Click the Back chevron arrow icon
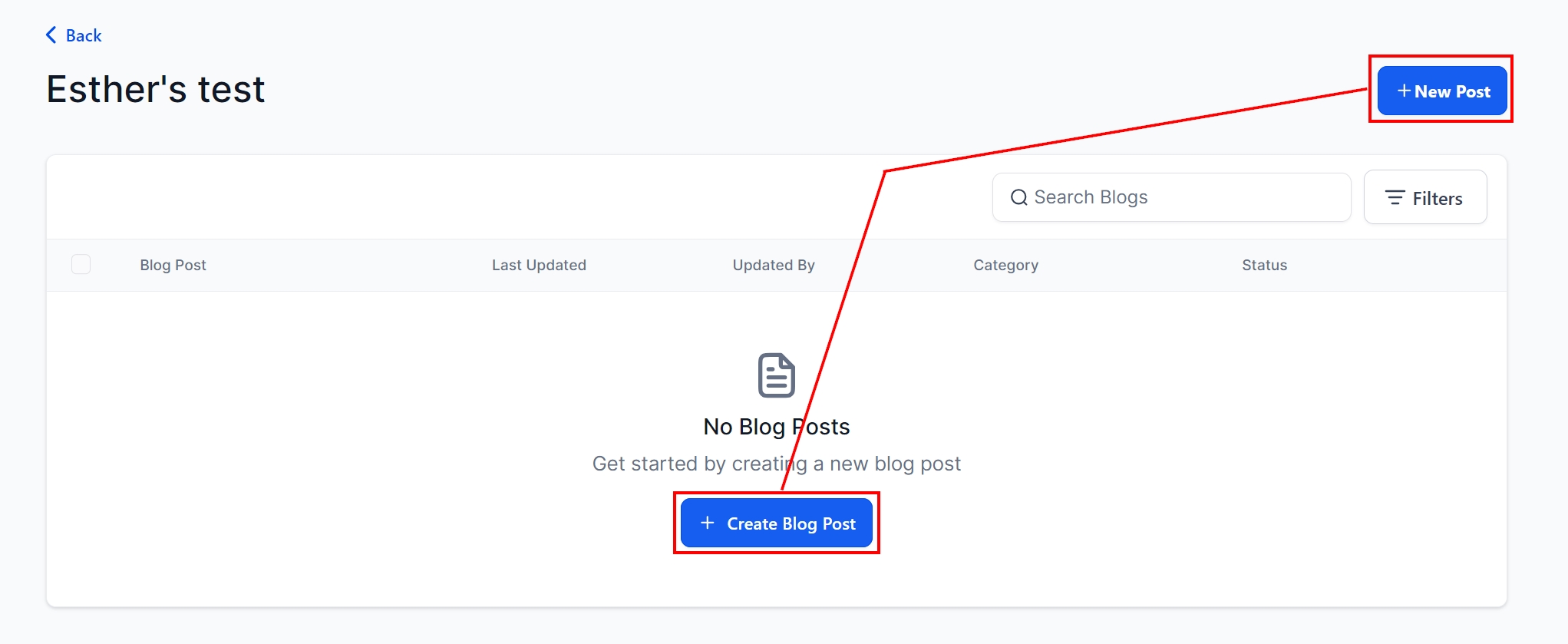1568x644 pixels. tap(51, 35)
